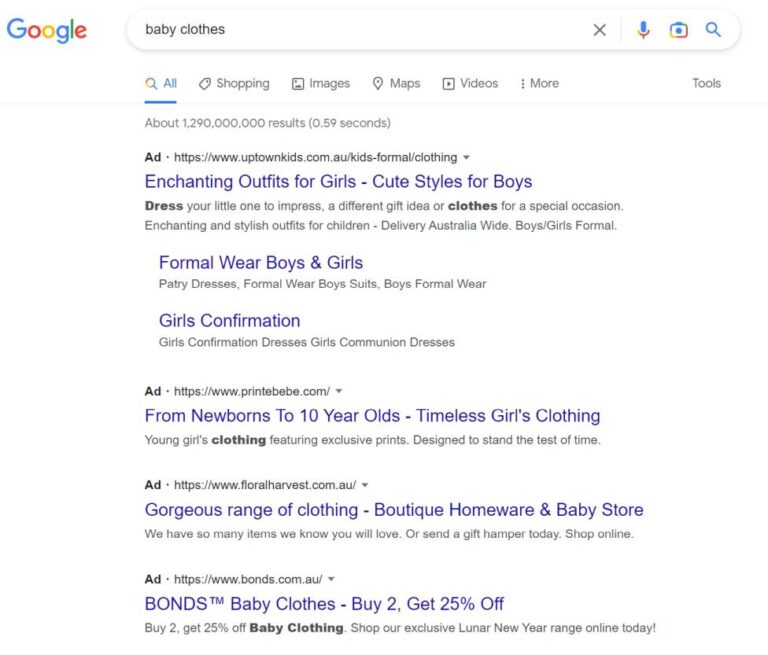Expand the dropdown arrow beside the bonds.com.au URL
This screenshot has height=655, width=768.
tap(332, 579)
